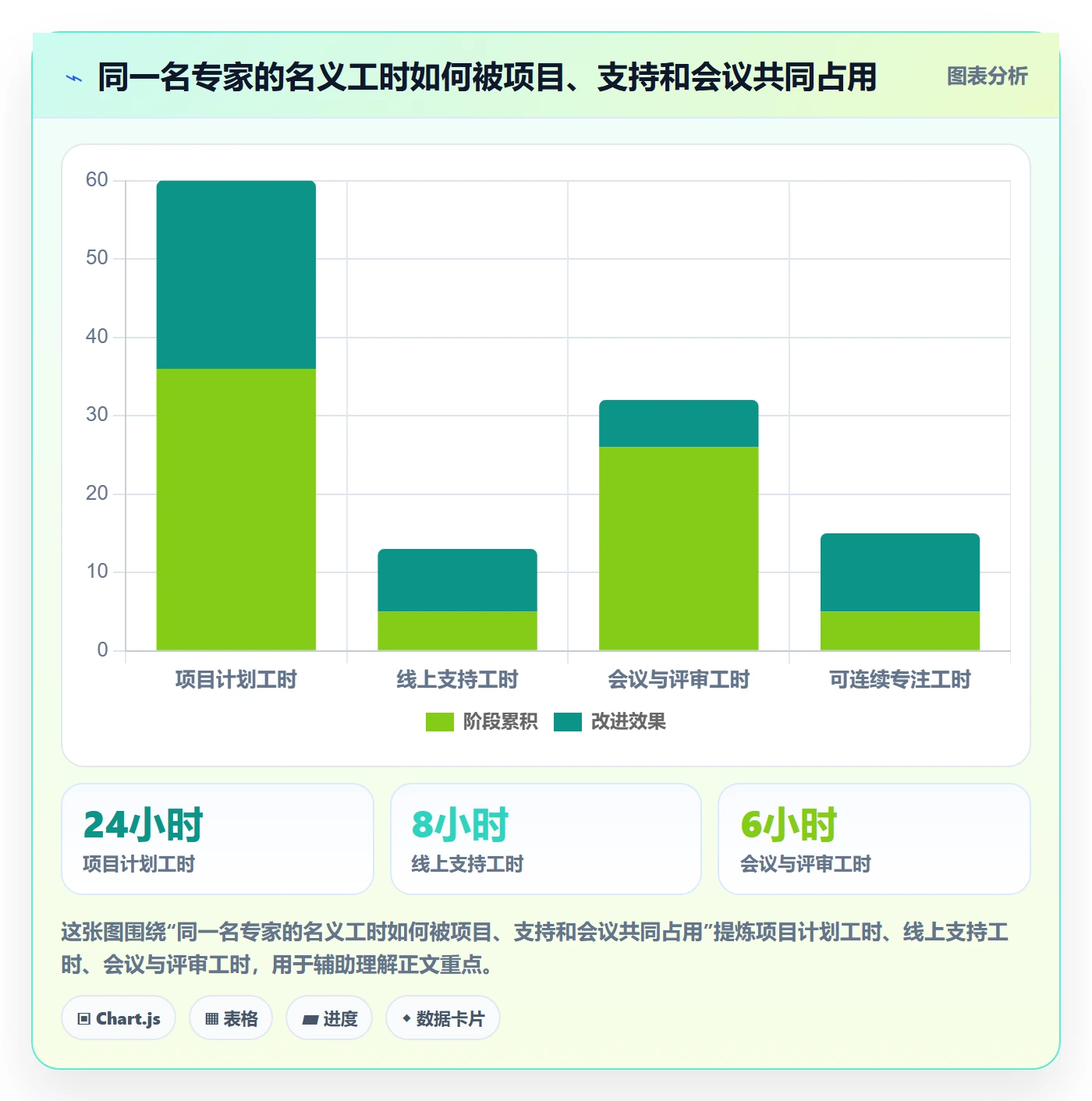The height and width of the screenshot is (1101, 1092).
Task: Select the 表格 tag chip
Action: point(231,1018)
